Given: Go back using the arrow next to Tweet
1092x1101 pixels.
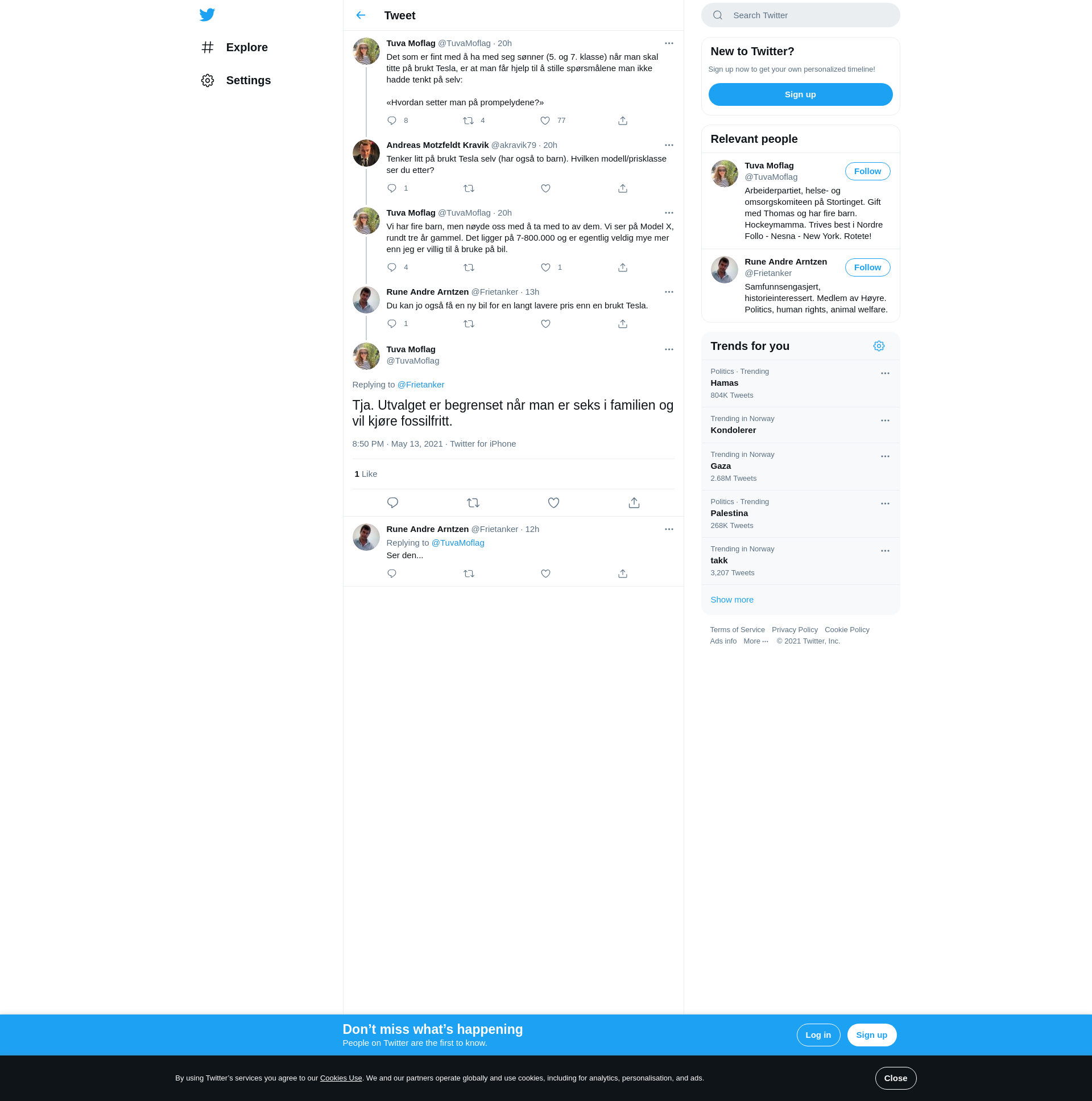Looking at the screenshot, I should (x=361, y=15).
